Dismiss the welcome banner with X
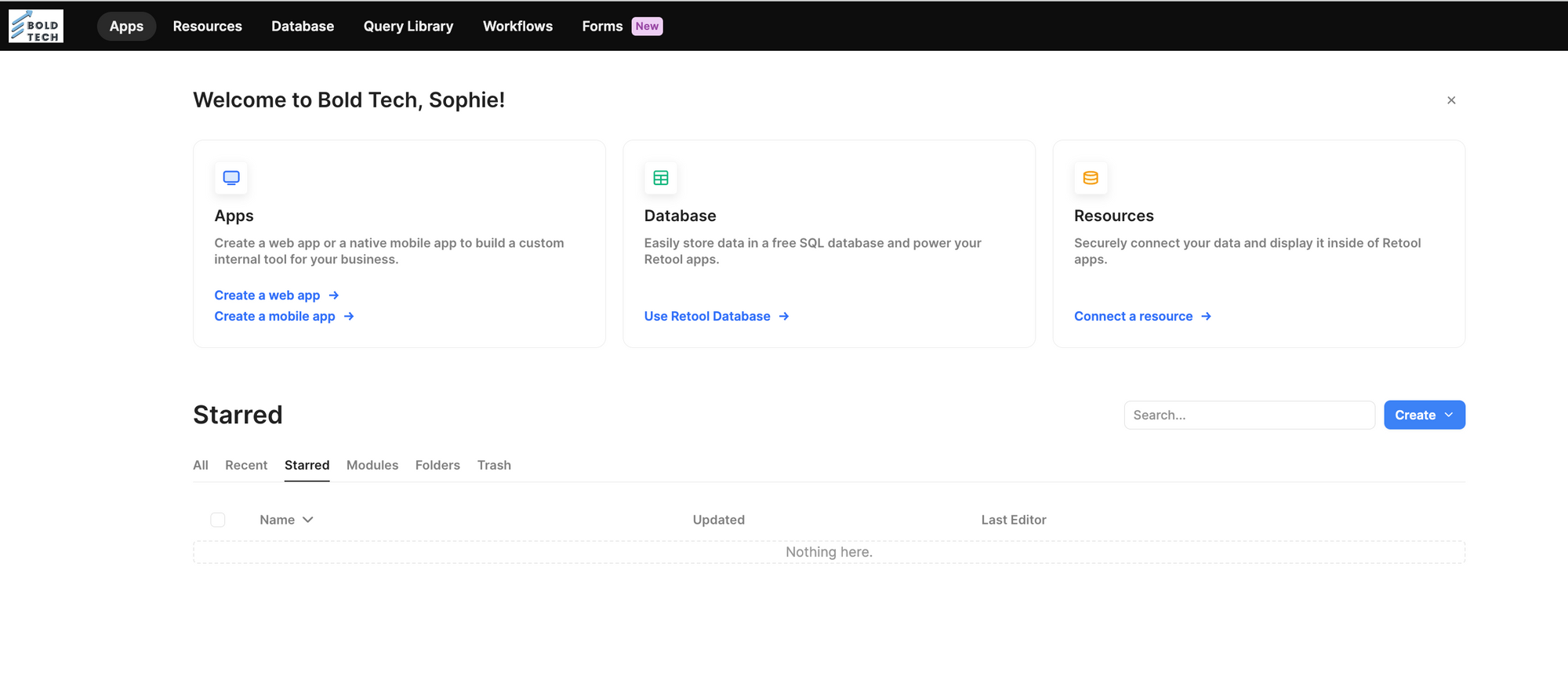Viewport: 1568px width, 675px height. (1451, 100)
